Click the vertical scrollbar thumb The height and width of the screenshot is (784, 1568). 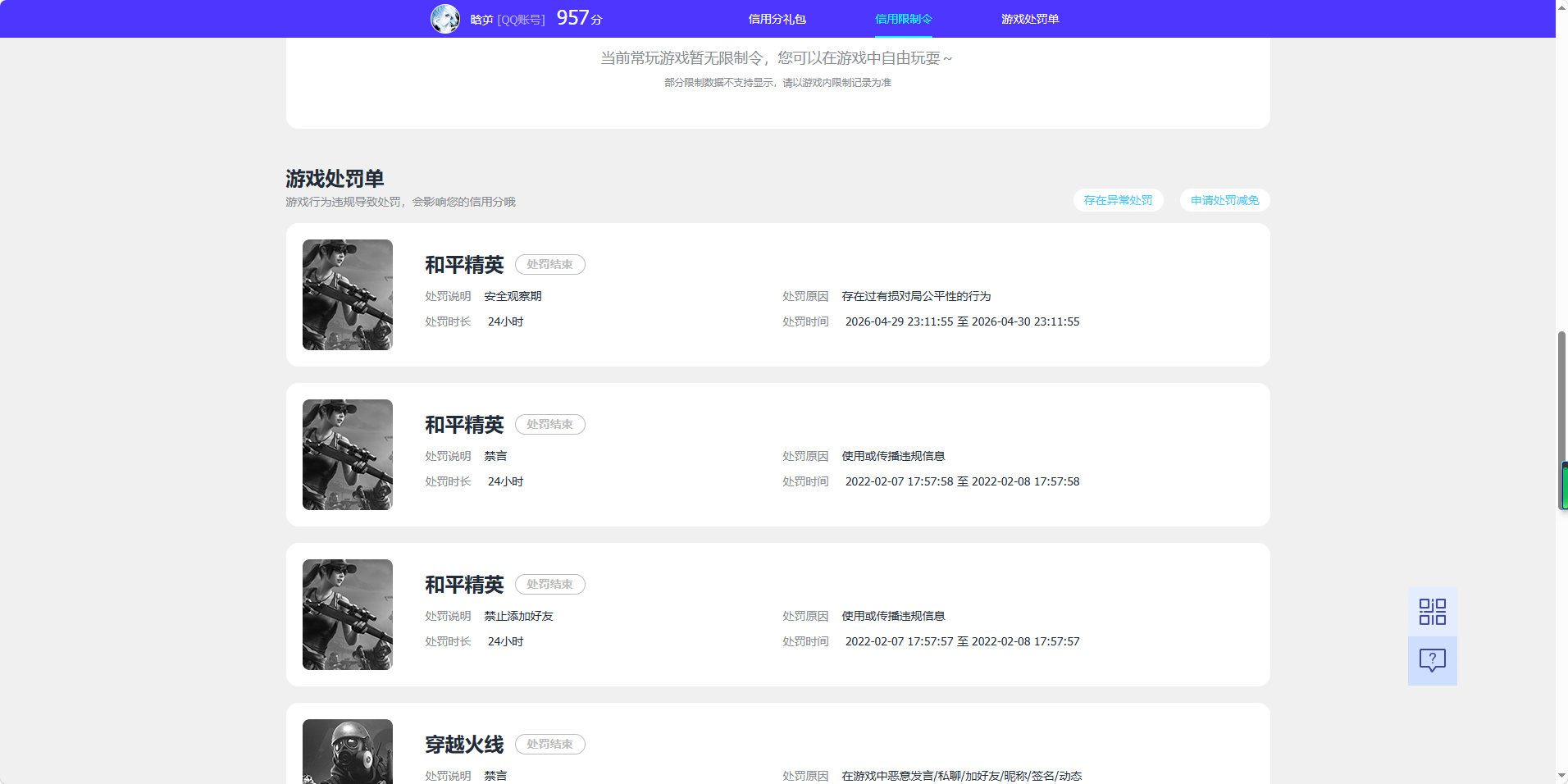point(1561,421)
